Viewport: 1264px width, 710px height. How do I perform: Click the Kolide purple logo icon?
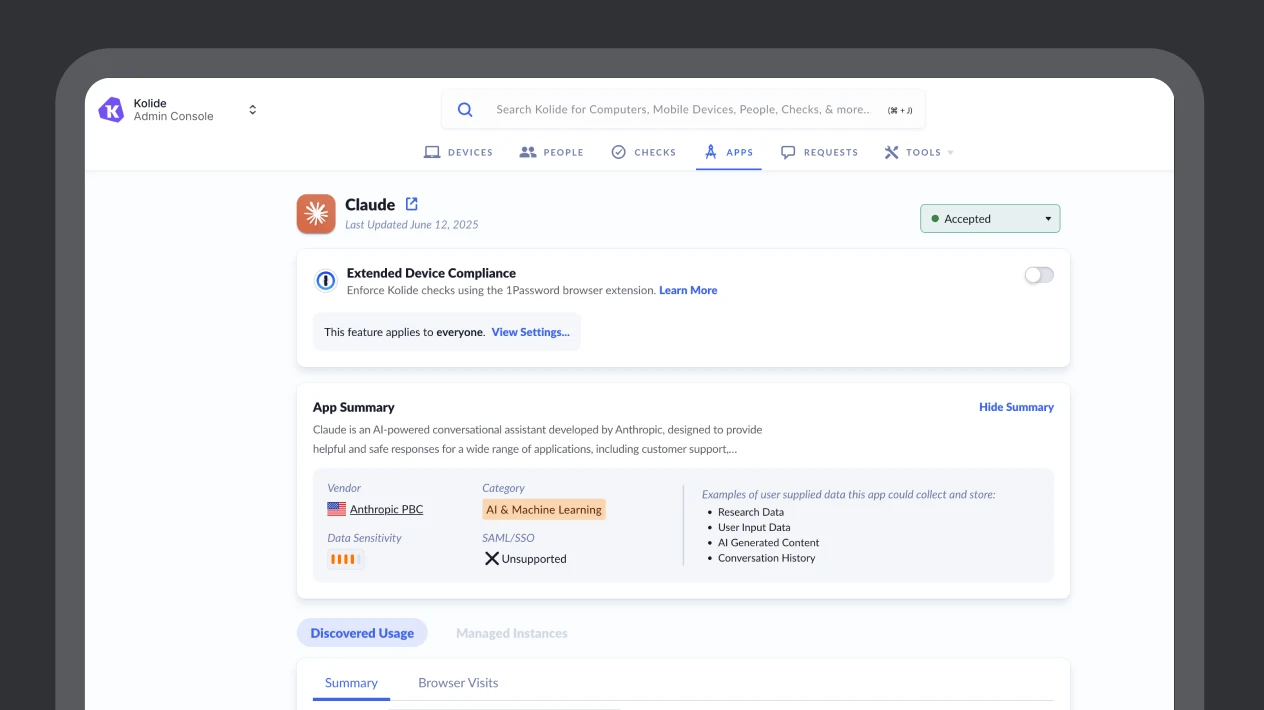(x=111, y=110)
